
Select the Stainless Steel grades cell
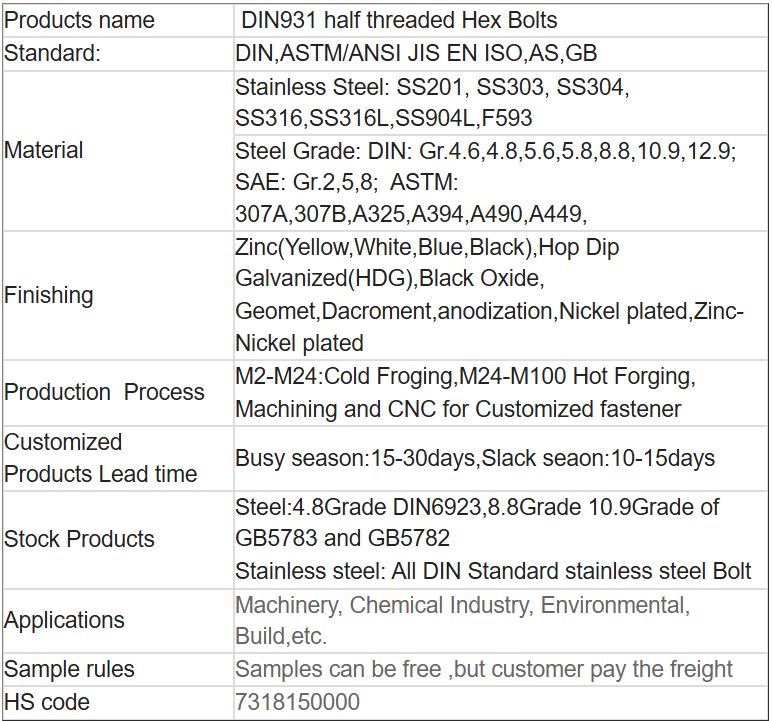coord(432,103)
